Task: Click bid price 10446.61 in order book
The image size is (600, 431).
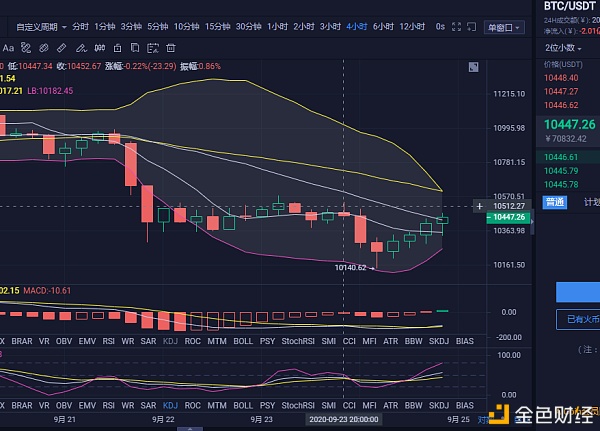Action: tap(561, 157)
